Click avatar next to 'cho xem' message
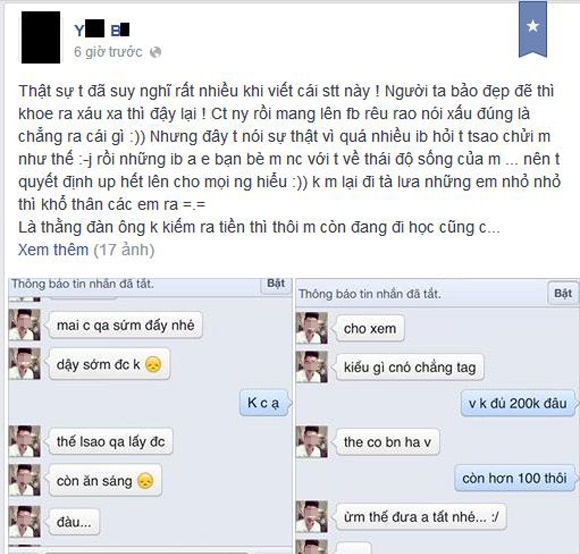Image resolution: width=580 pixels, height=554 pixels. click(311, 328)
